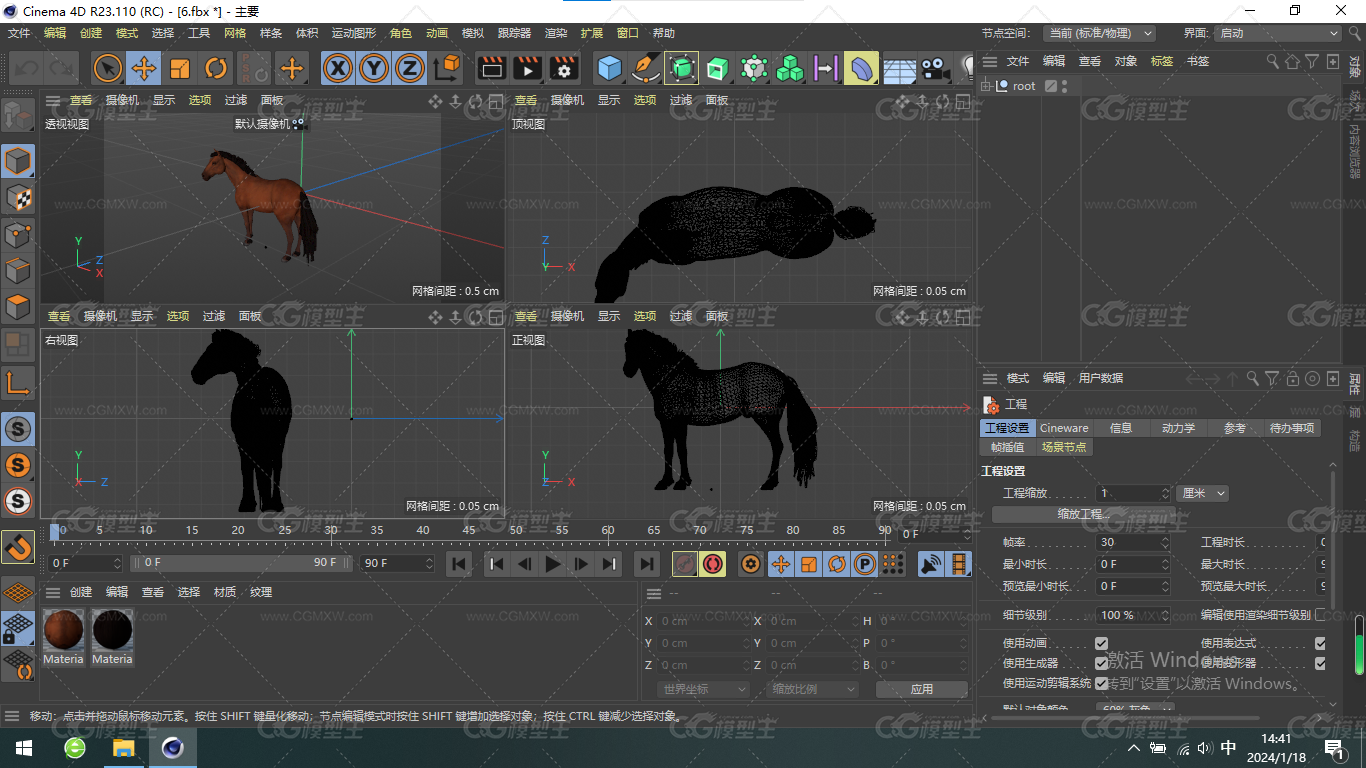
Task: Activate the Scale tool in the top toolbar
Action: pyautogui.click(x=180, y=68)
